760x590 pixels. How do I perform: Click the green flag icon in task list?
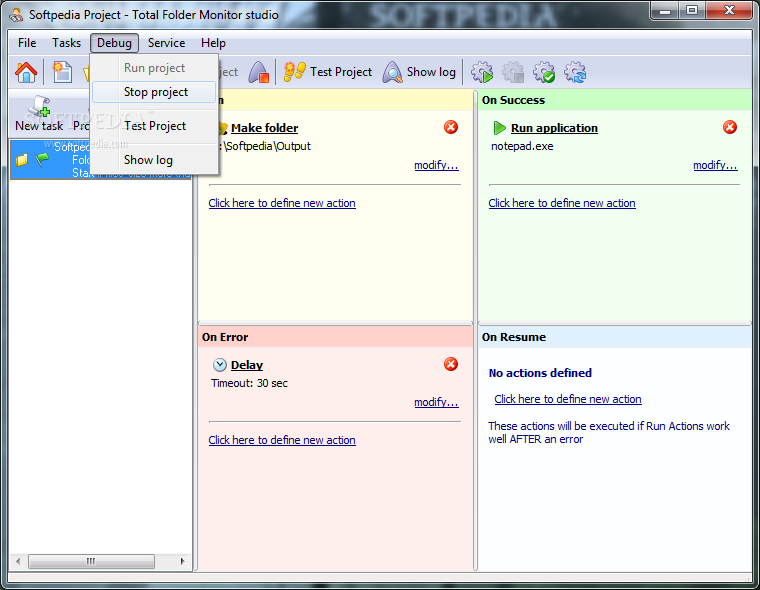click(x=43, y=159)
